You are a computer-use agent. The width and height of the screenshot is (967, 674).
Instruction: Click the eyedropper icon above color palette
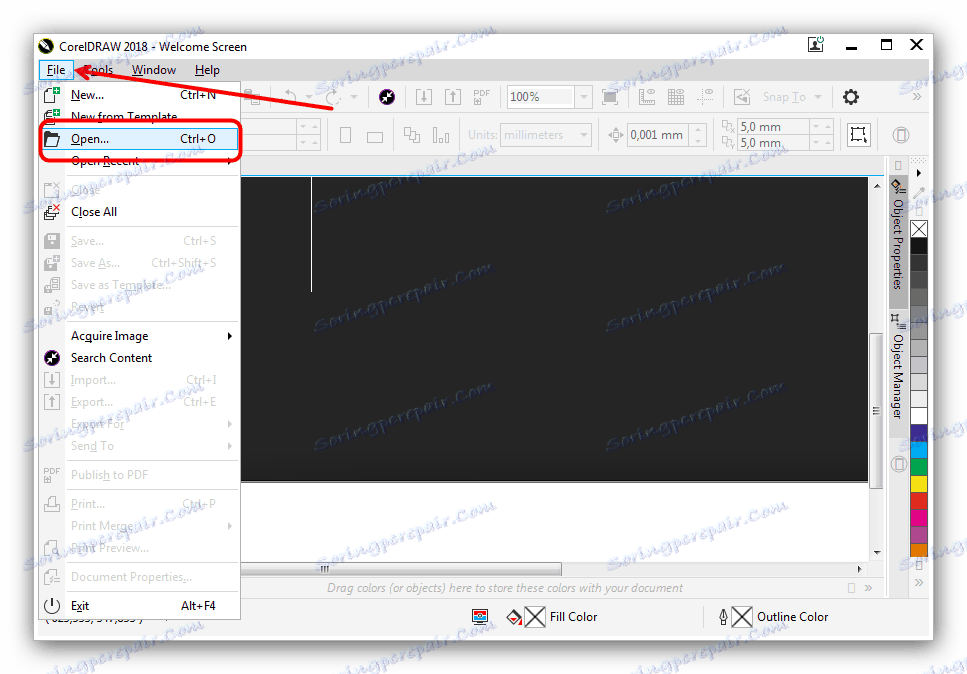click(x=919, y=192)
